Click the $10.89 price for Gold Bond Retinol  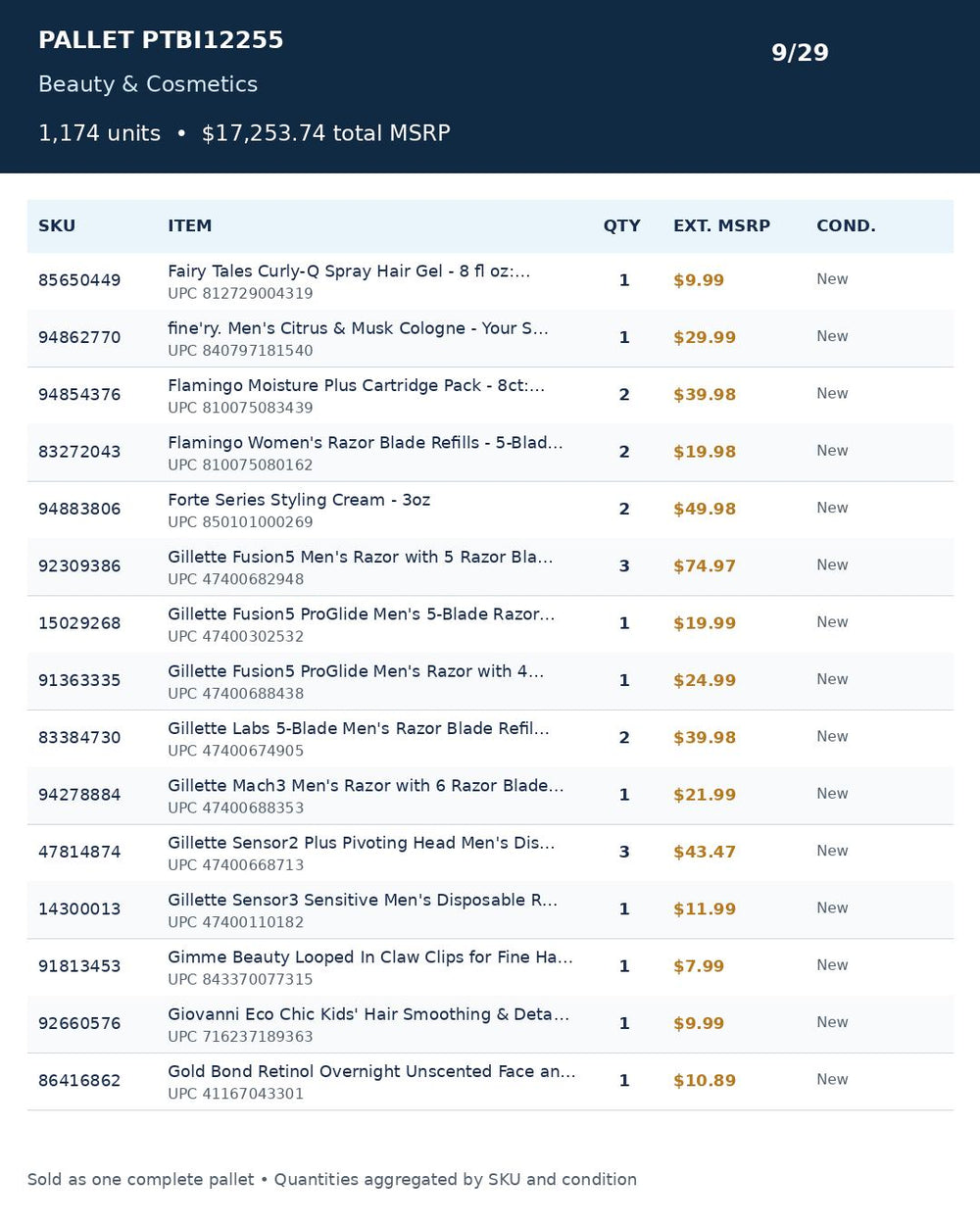[x=704, y=1081]
